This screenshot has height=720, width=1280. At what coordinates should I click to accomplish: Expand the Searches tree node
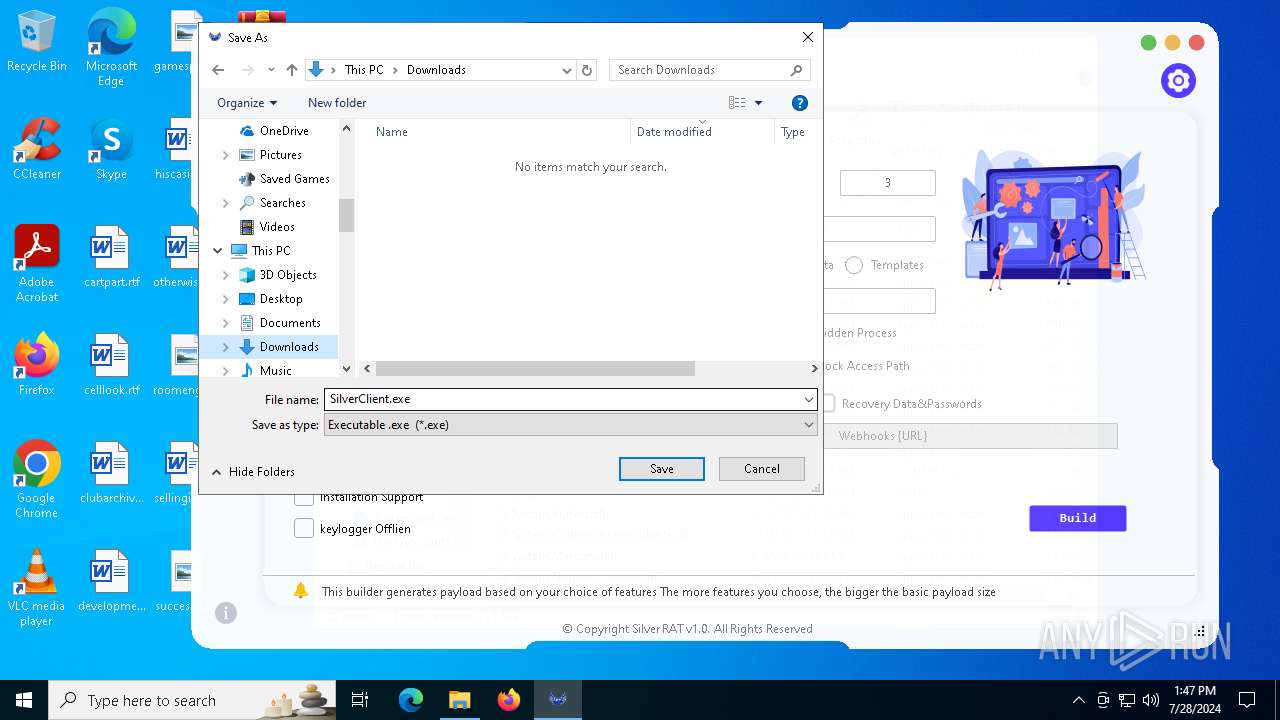225,203
